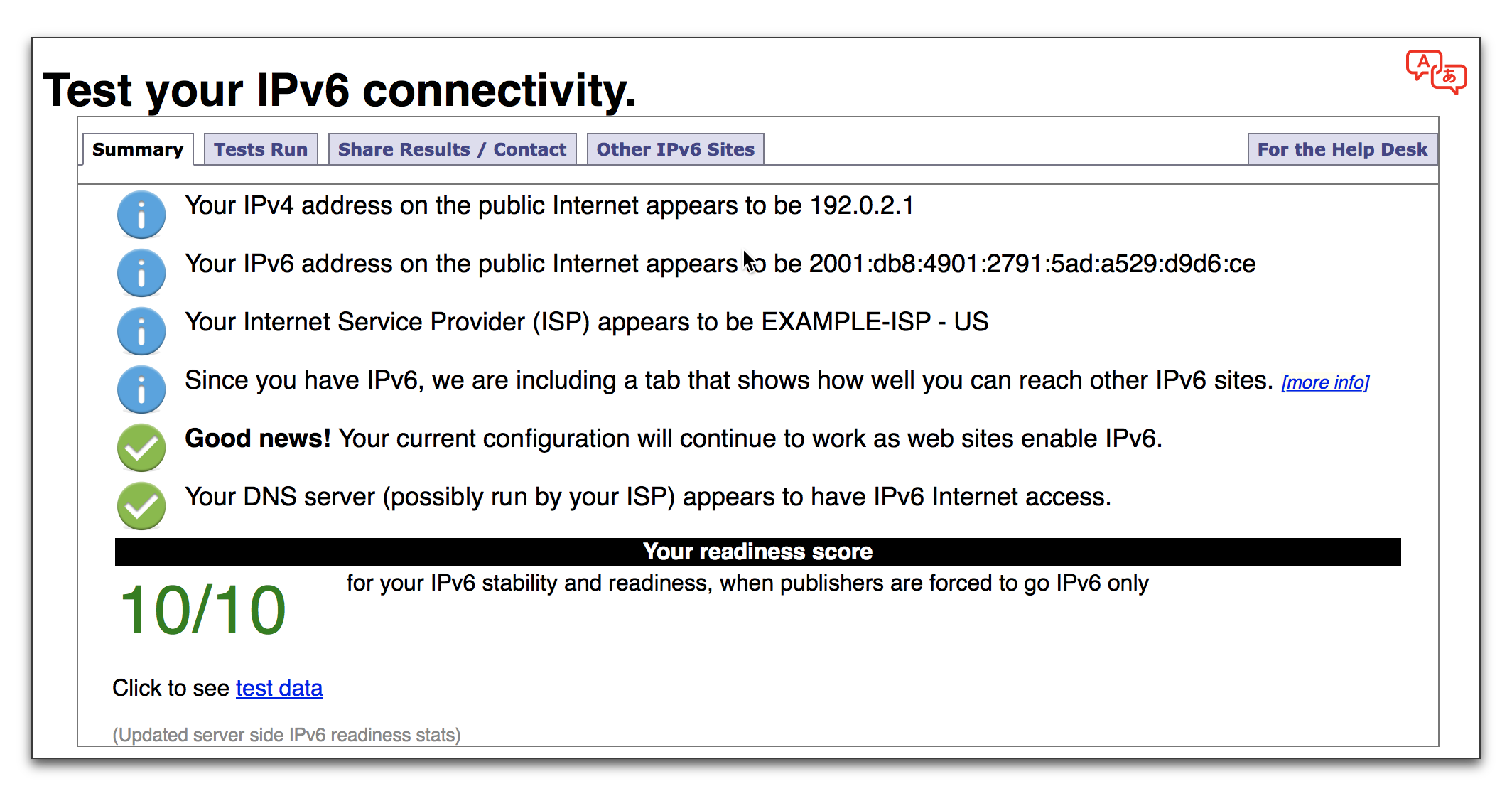Toggle IPv6 sites tab visibility

(676, 149)
